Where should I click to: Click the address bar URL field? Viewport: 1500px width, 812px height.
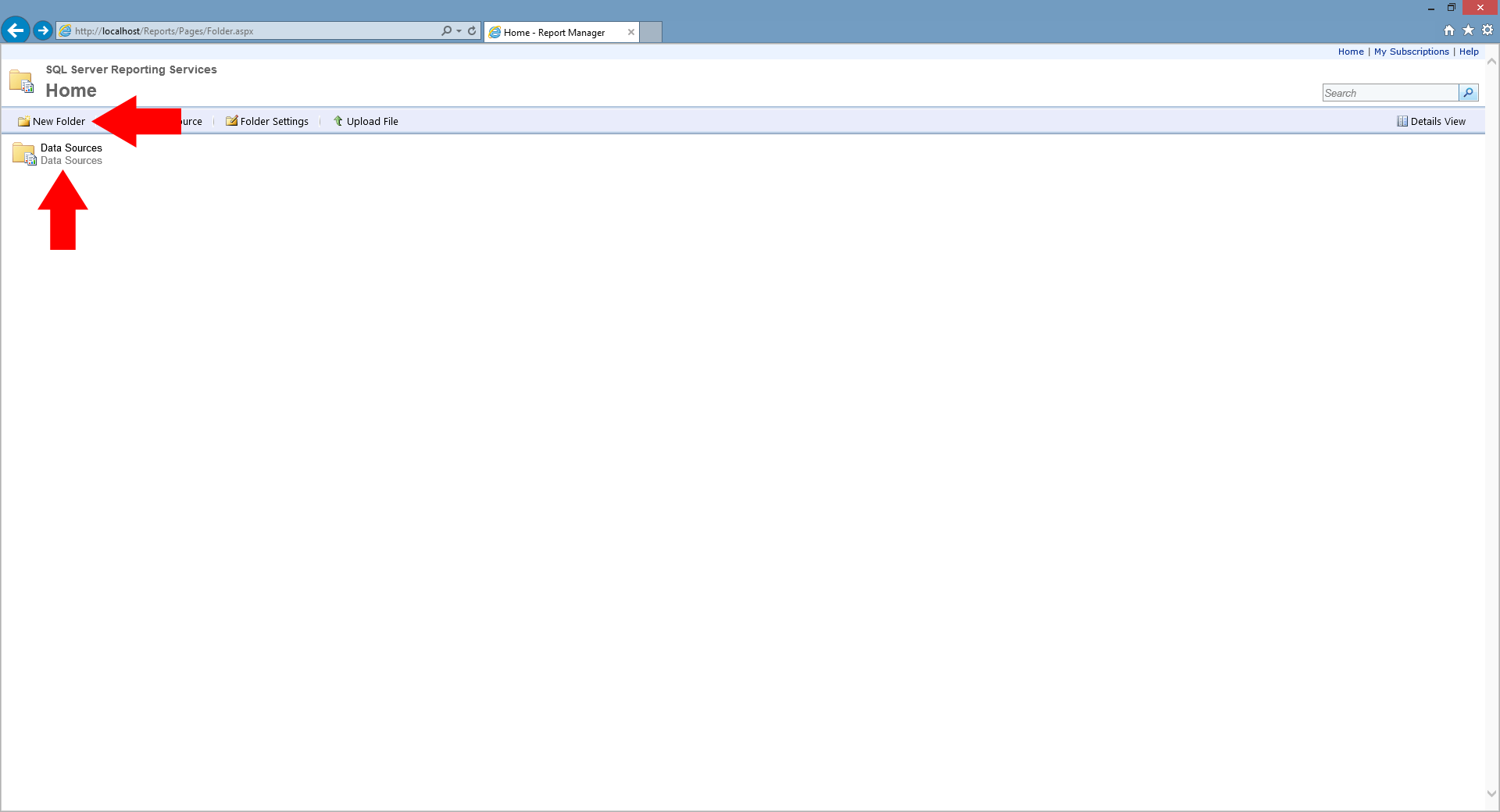[250, 31]
